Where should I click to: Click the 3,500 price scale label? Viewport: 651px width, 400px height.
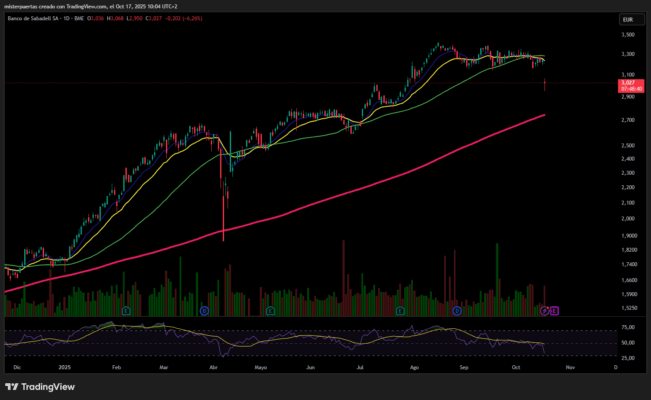[628, 33]
